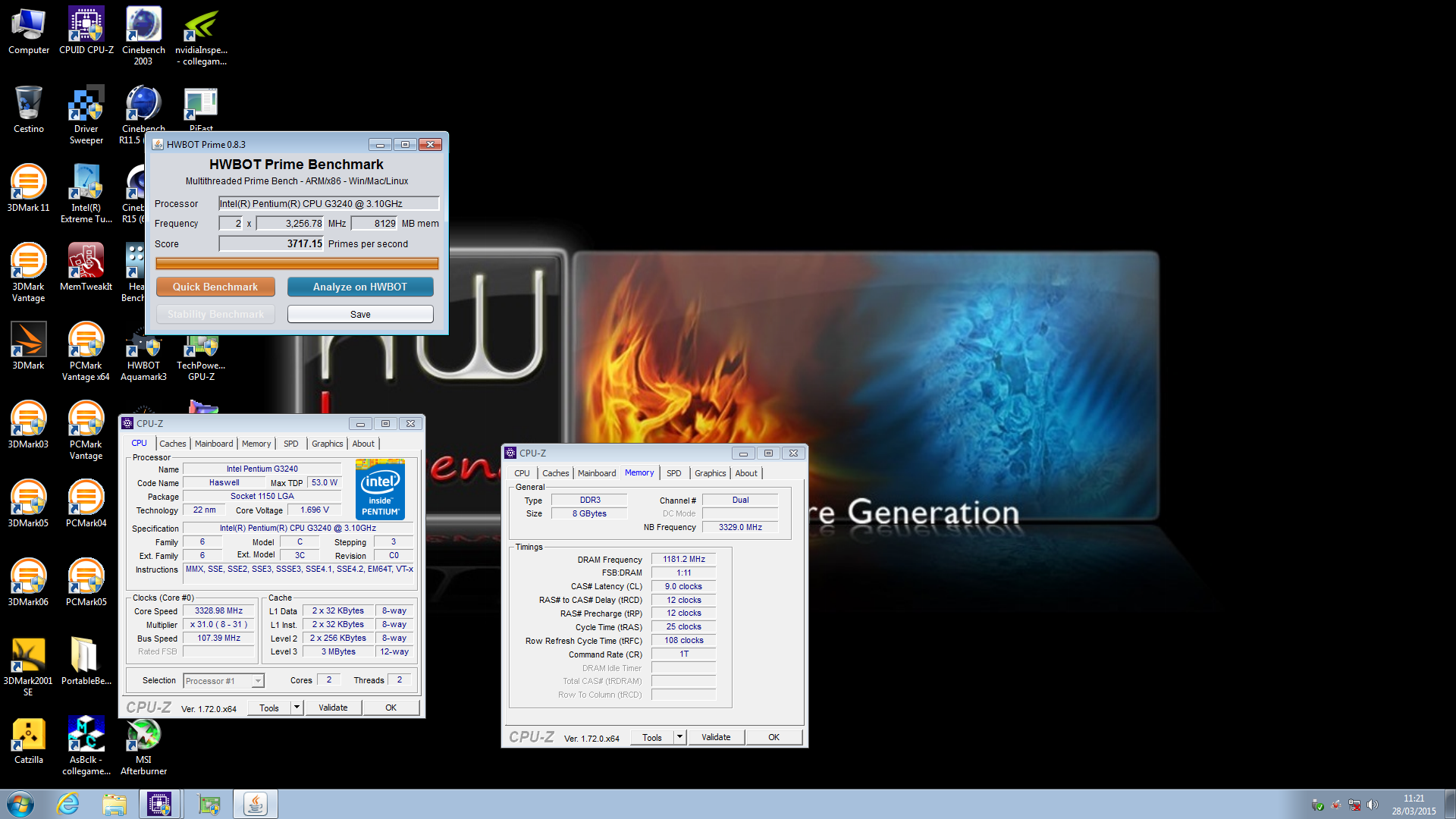The image size is (1456, 819).
Task: Open Tools dropdown arrow in left CPU-Z
Action: tap(297, 708)
